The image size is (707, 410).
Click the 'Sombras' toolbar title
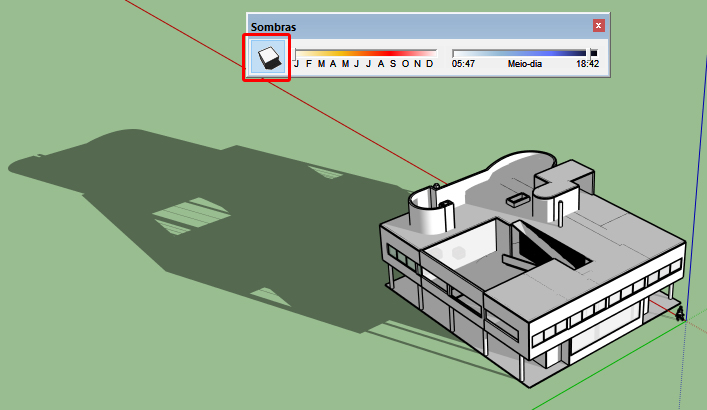273,27
